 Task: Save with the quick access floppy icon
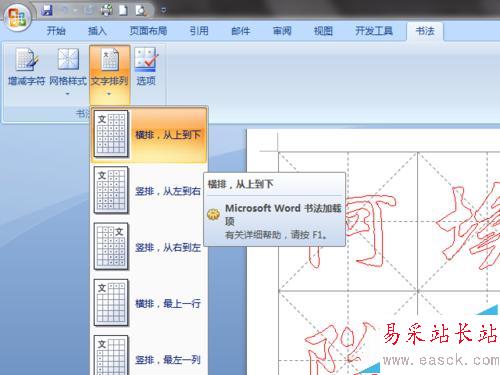coord(47,10)
